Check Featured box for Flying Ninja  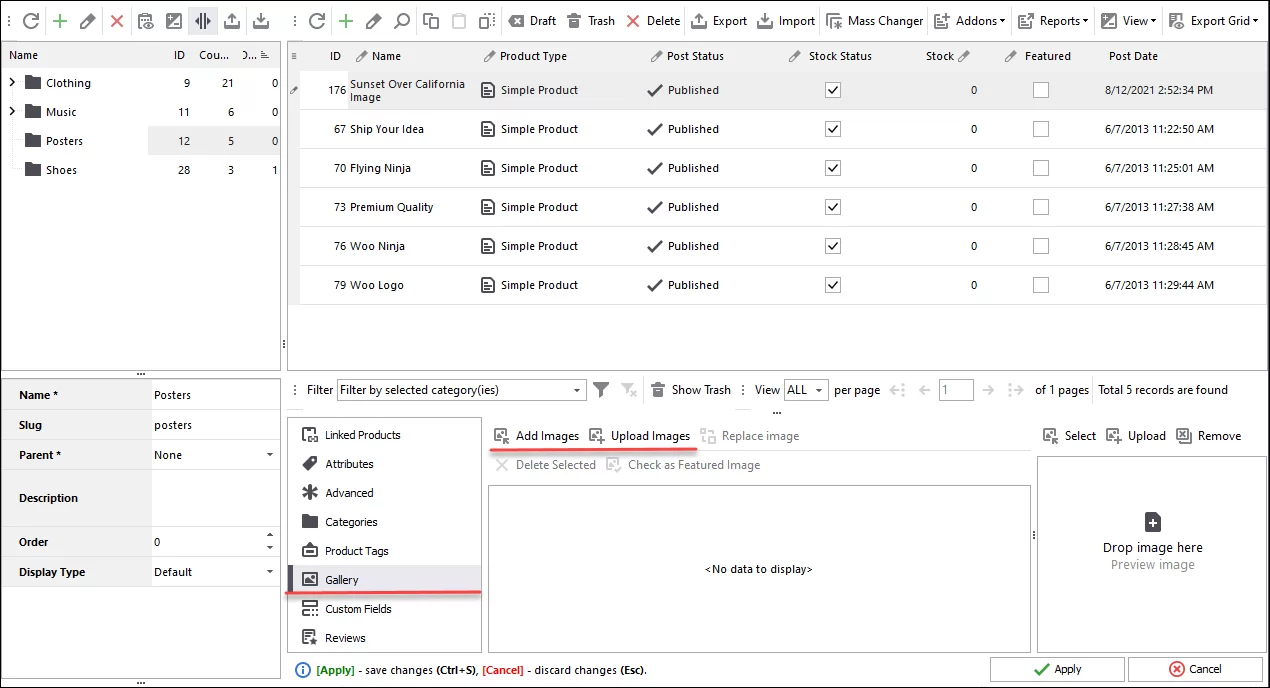(x=1041, y=168)
